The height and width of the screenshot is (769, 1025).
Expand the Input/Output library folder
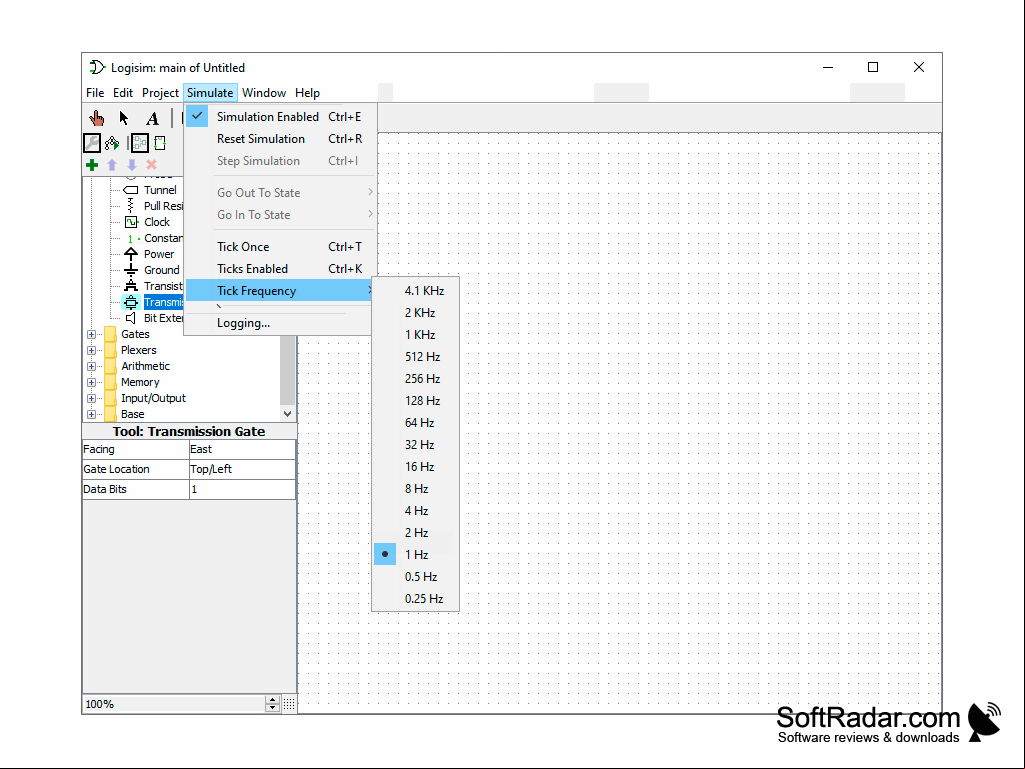pos(92,398)
